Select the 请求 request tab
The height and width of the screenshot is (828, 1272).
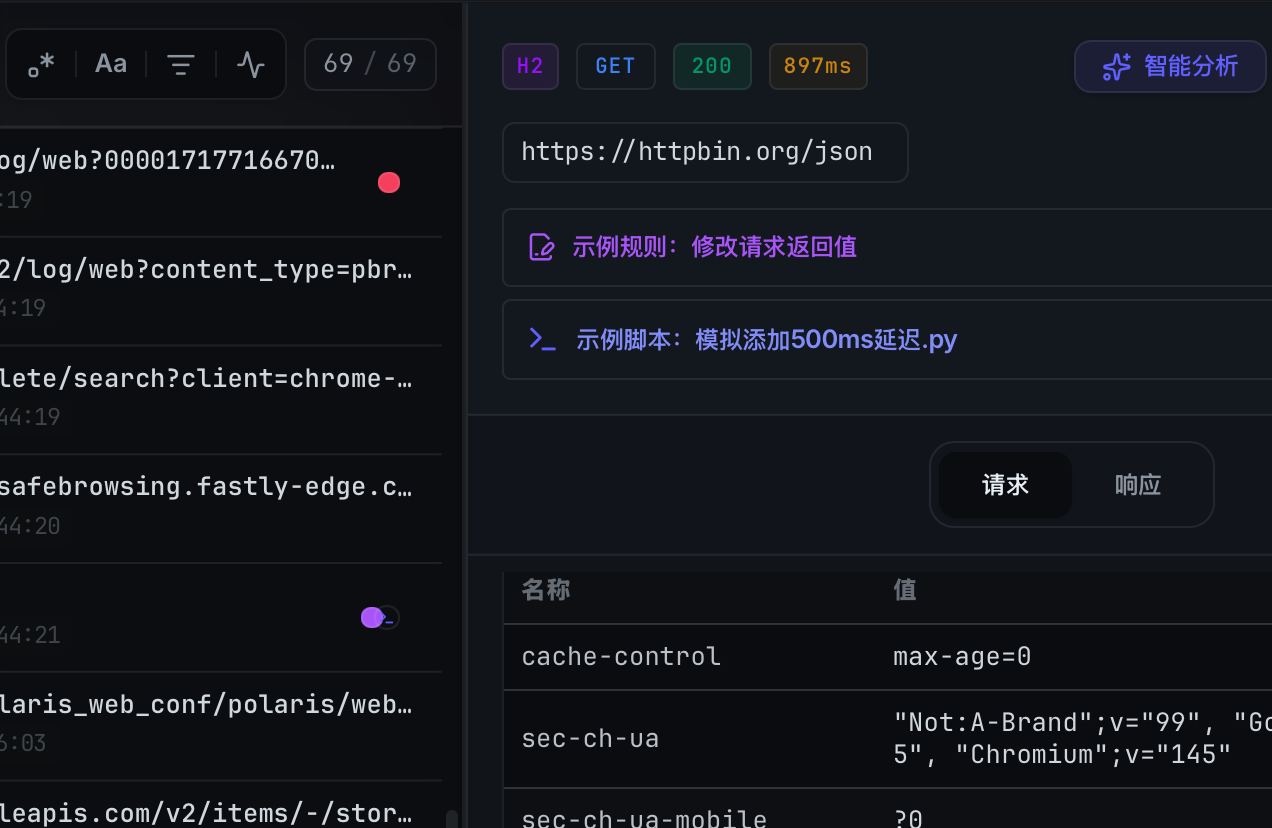(1004, 484)
